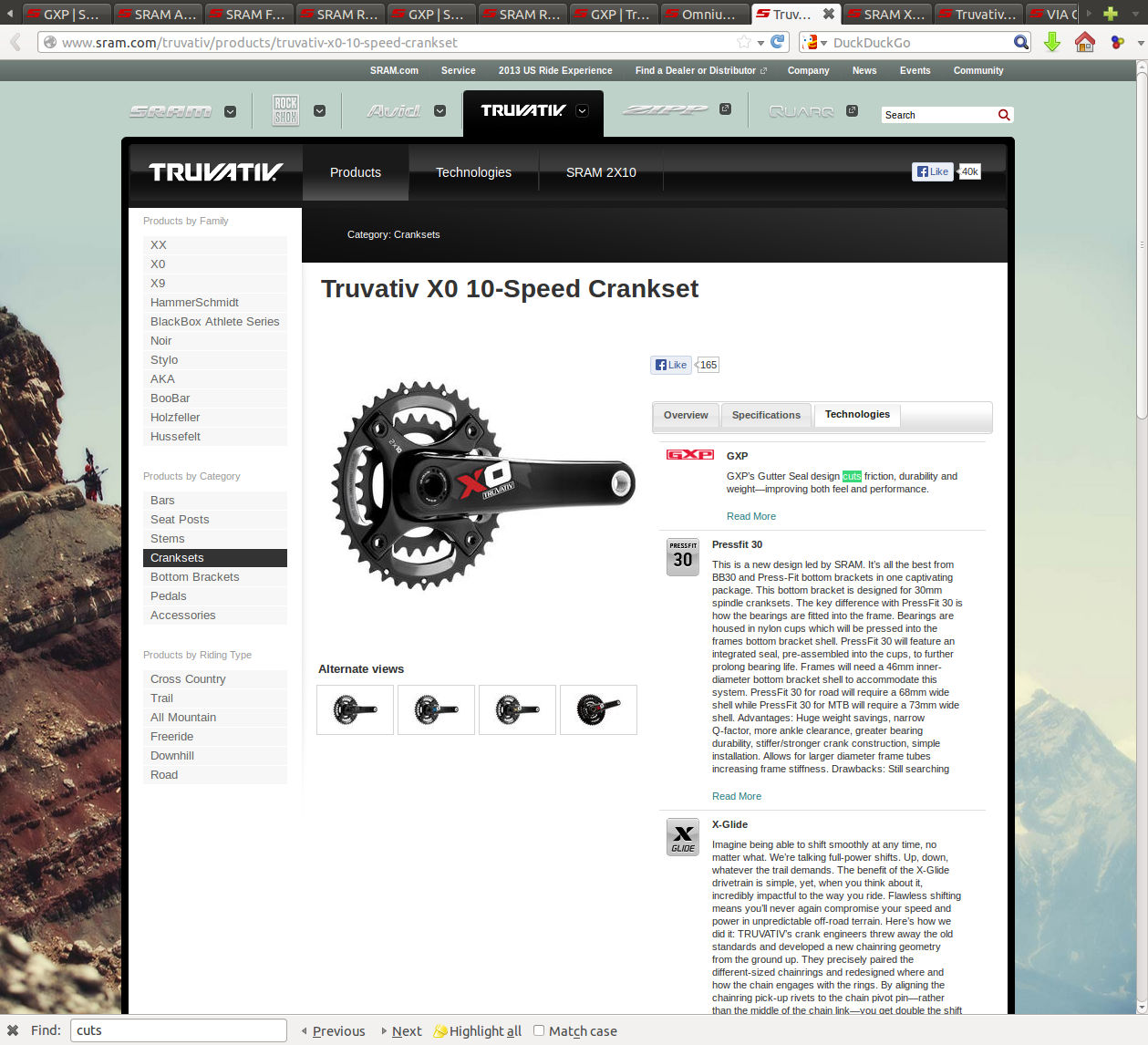Screen dimensions: 1148x1045
Task: Click Read More under GXP
Action: (x=751, y=516)
